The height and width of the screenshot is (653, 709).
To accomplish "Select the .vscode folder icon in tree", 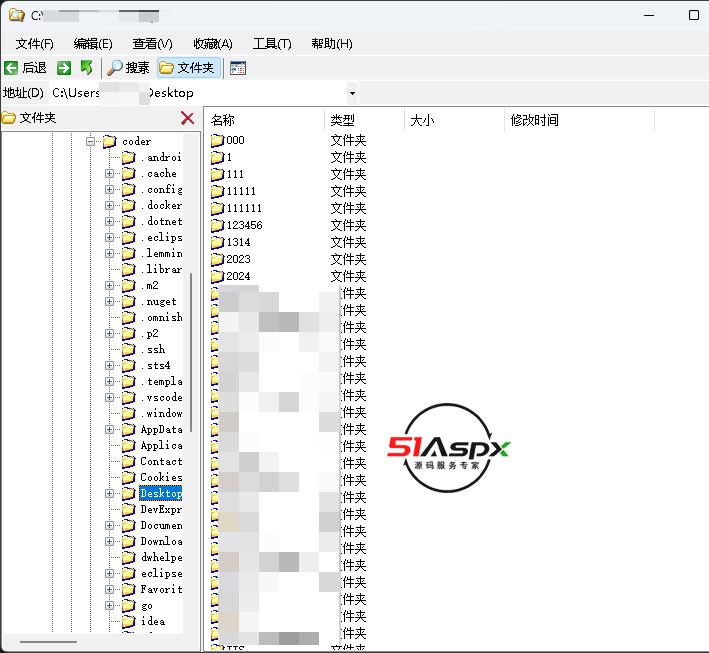I will [128, 397].
